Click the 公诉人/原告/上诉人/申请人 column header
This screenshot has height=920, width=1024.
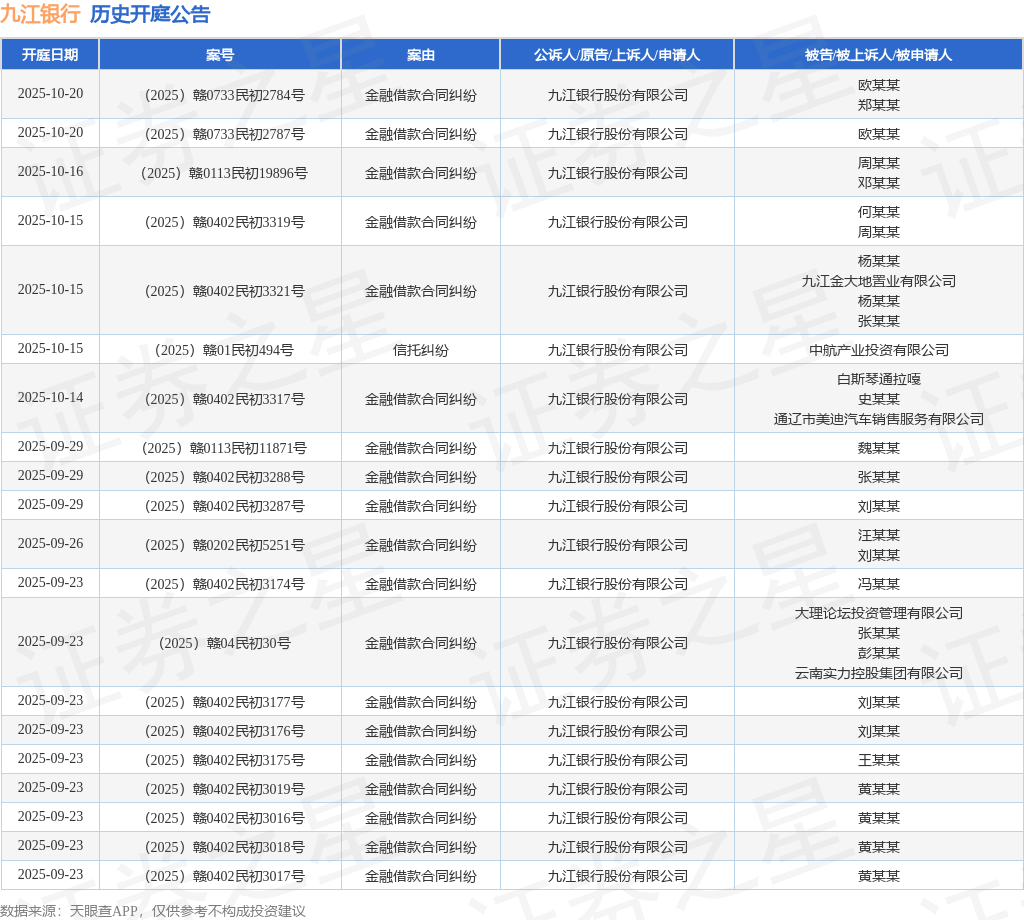pos(617,55)
